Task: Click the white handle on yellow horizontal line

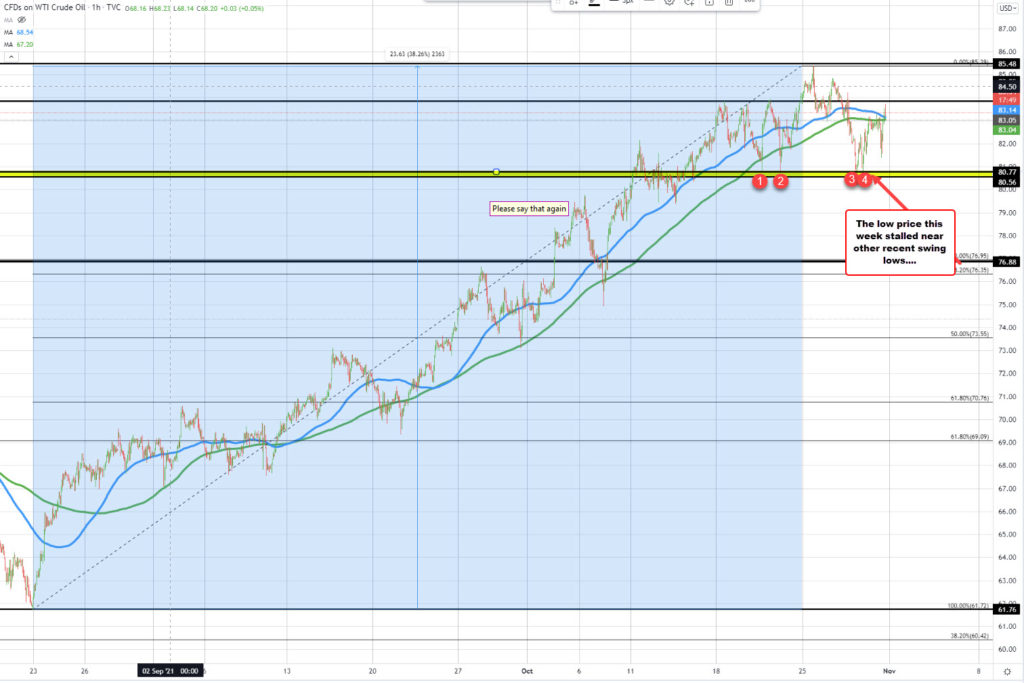Action: point(497,172)
